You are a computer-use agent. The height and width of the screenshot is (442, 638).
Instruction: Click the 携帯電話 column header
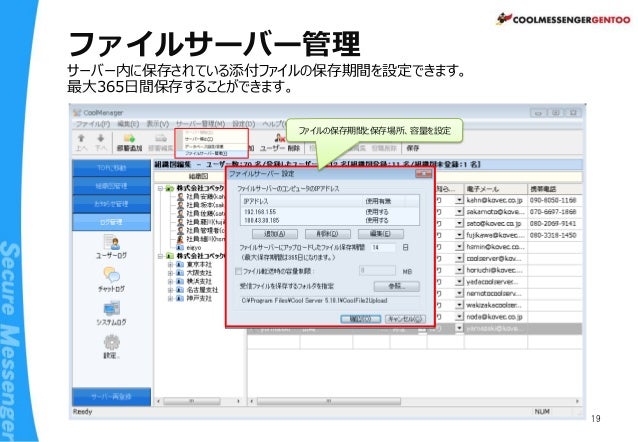[555, 189]
